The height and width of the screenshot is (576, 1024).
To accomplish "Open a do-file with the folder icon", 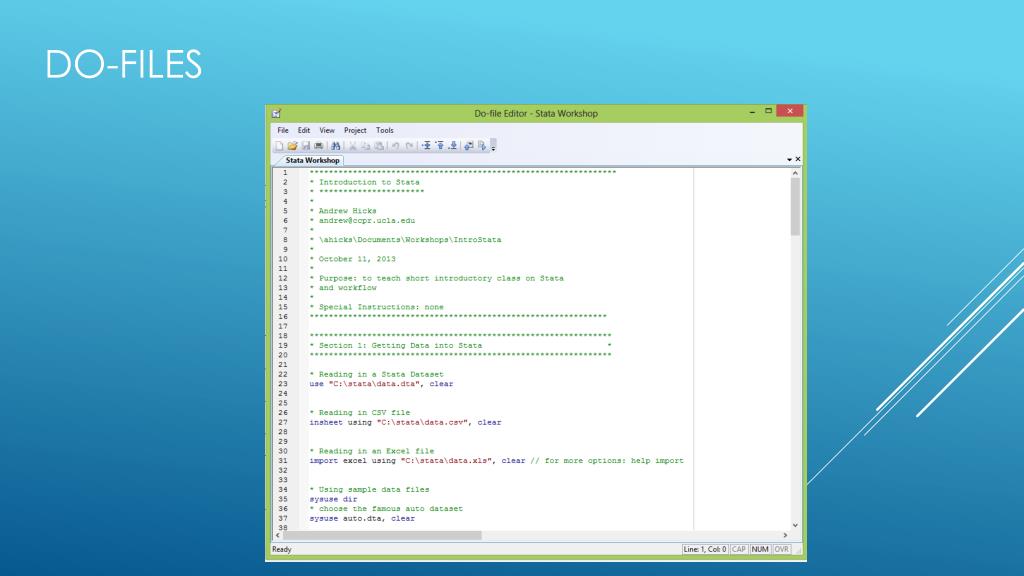I will (x=292, y=146).
